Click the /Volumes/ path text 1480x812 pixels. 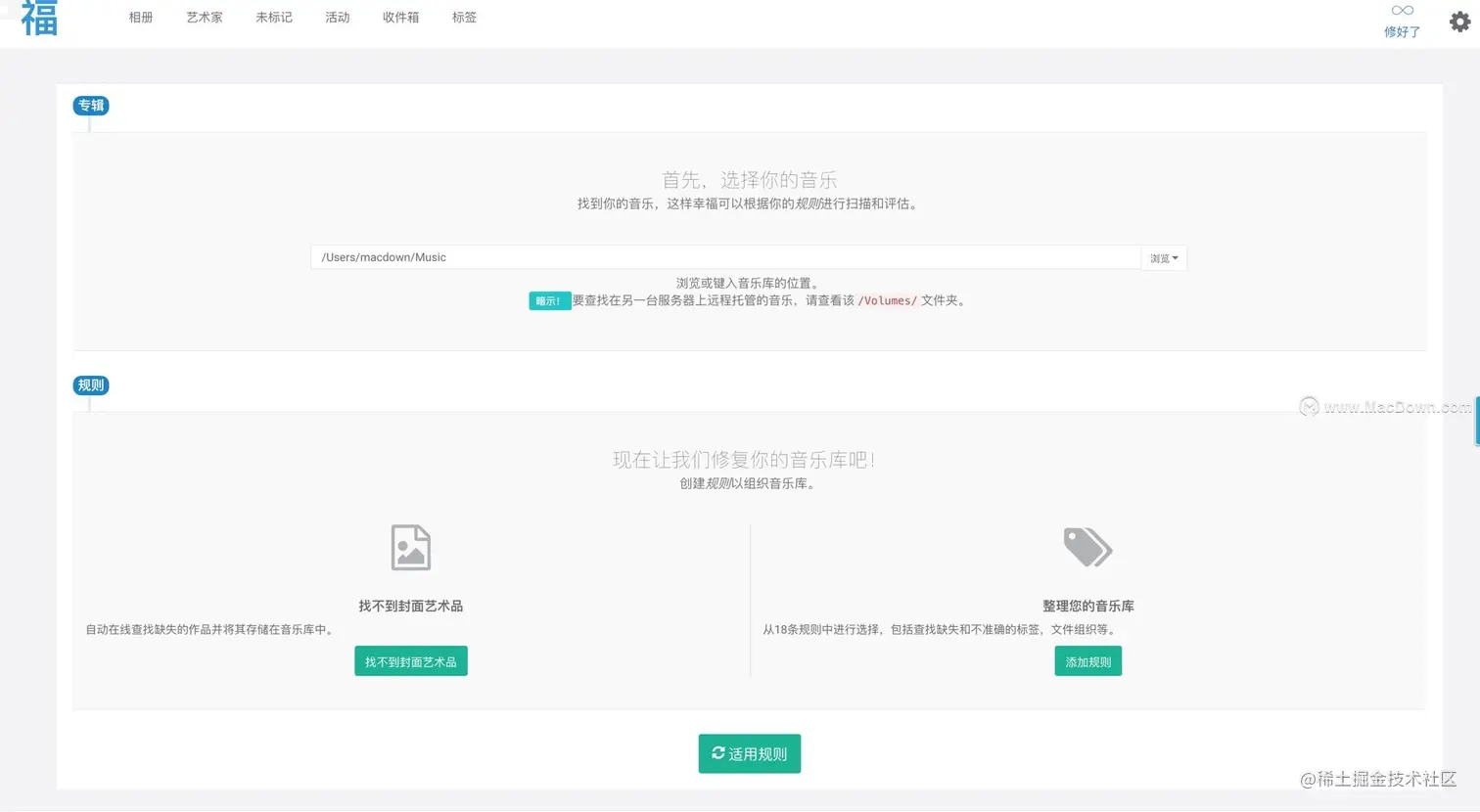887,301
